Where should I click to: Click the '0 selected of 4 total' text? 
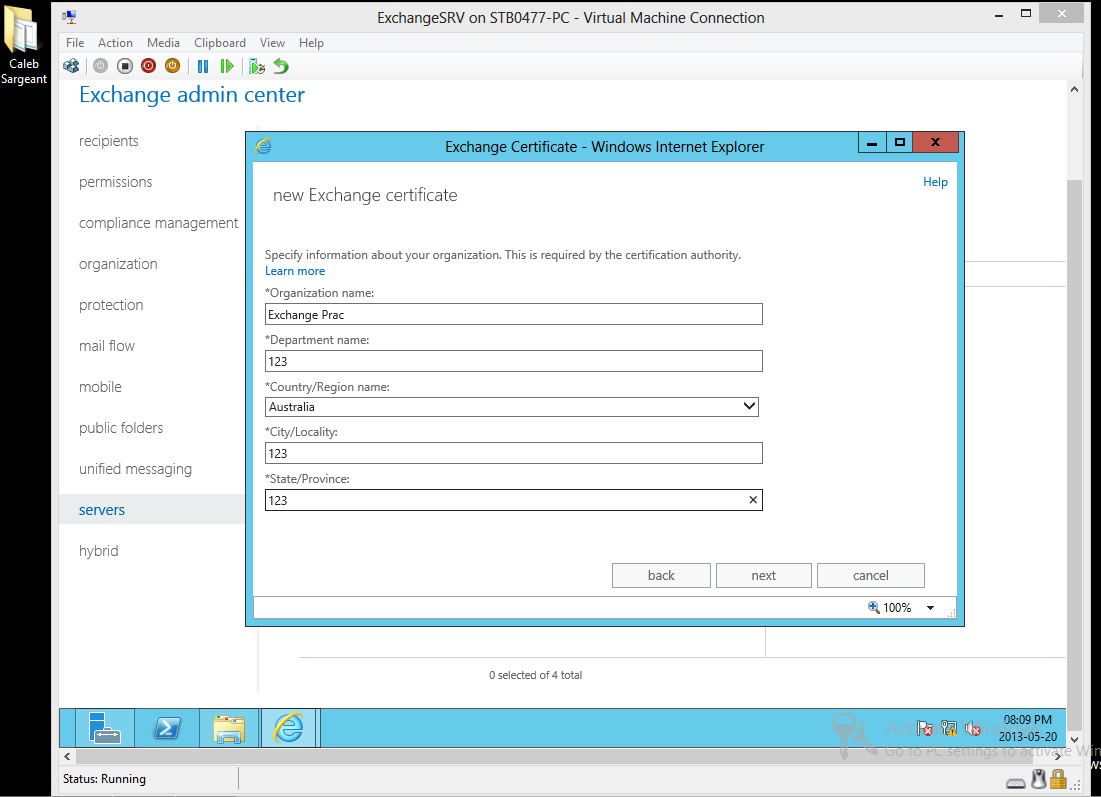pyautogui.click(x=536, y=676)
